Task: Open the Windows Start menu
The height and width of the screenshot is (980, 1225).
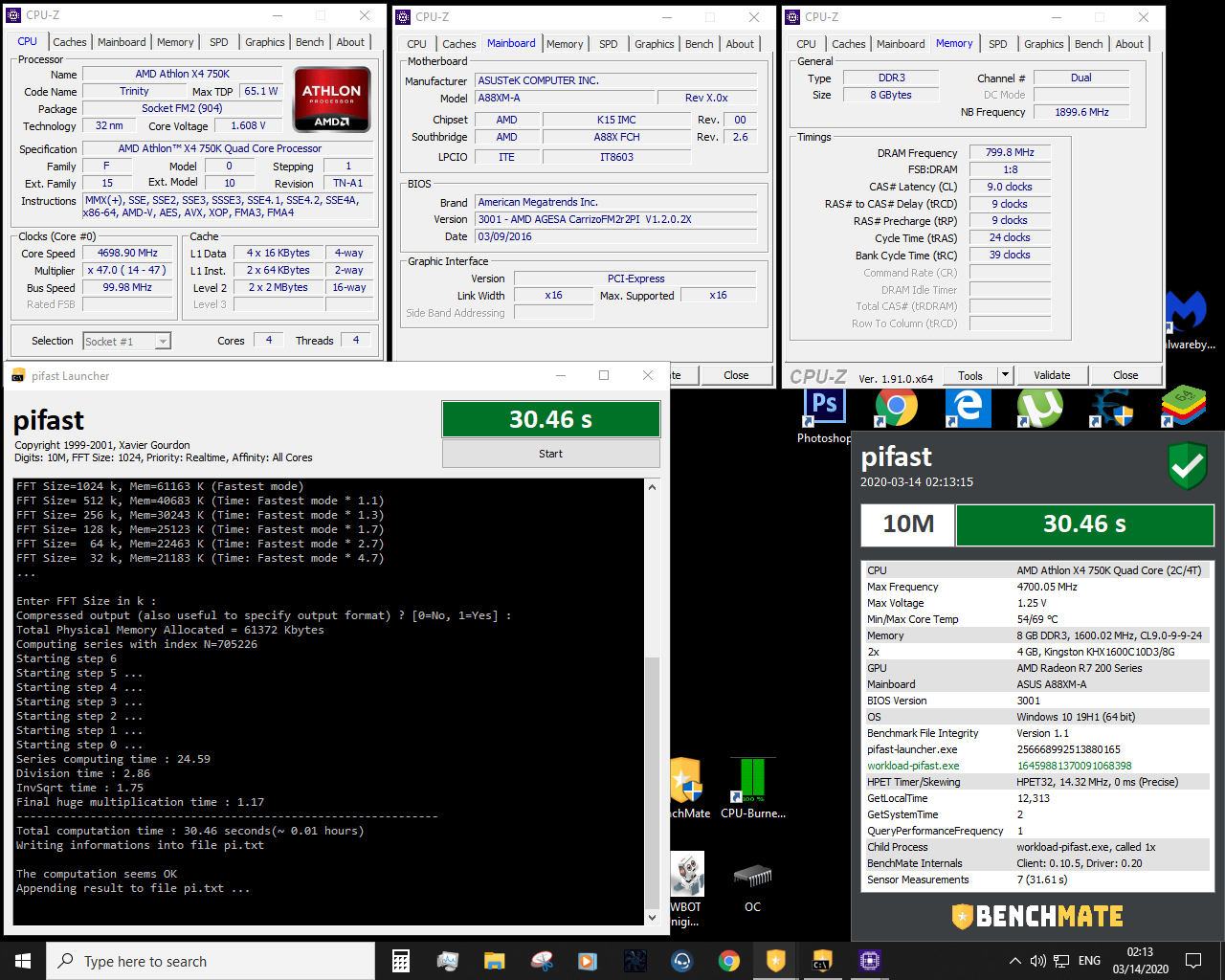Action: point(23,961)
